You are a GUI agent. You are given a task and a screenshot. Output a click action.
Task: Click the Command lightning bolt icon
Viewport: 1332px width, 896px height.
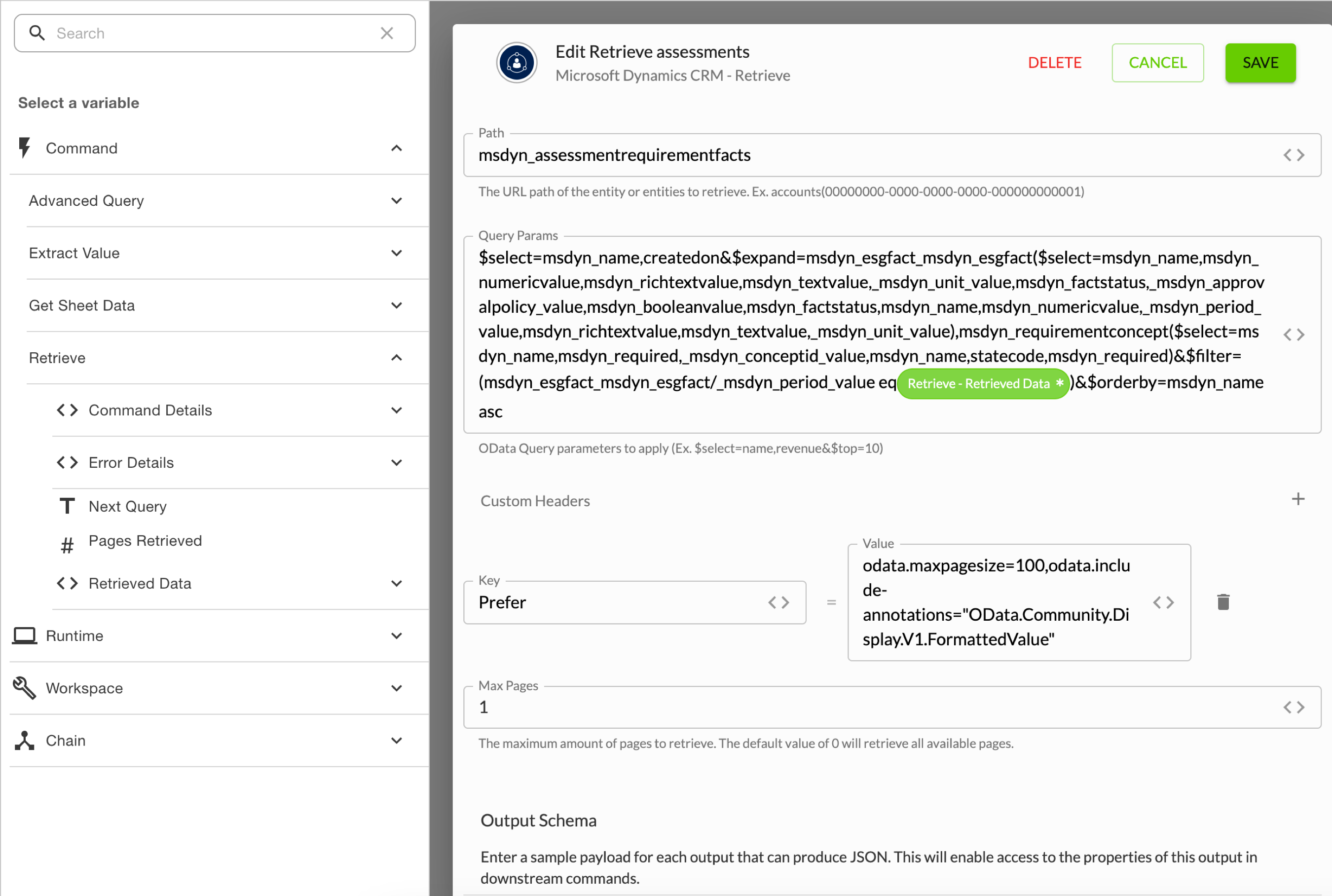(x=25, y=148)
